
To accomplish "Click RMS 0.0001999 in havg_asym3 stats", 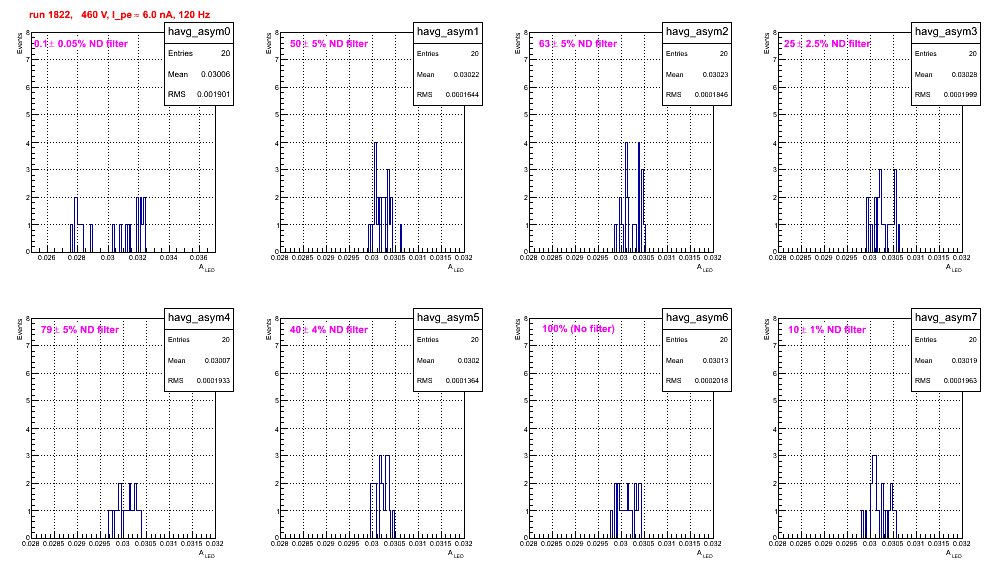I will pos(946,95).
